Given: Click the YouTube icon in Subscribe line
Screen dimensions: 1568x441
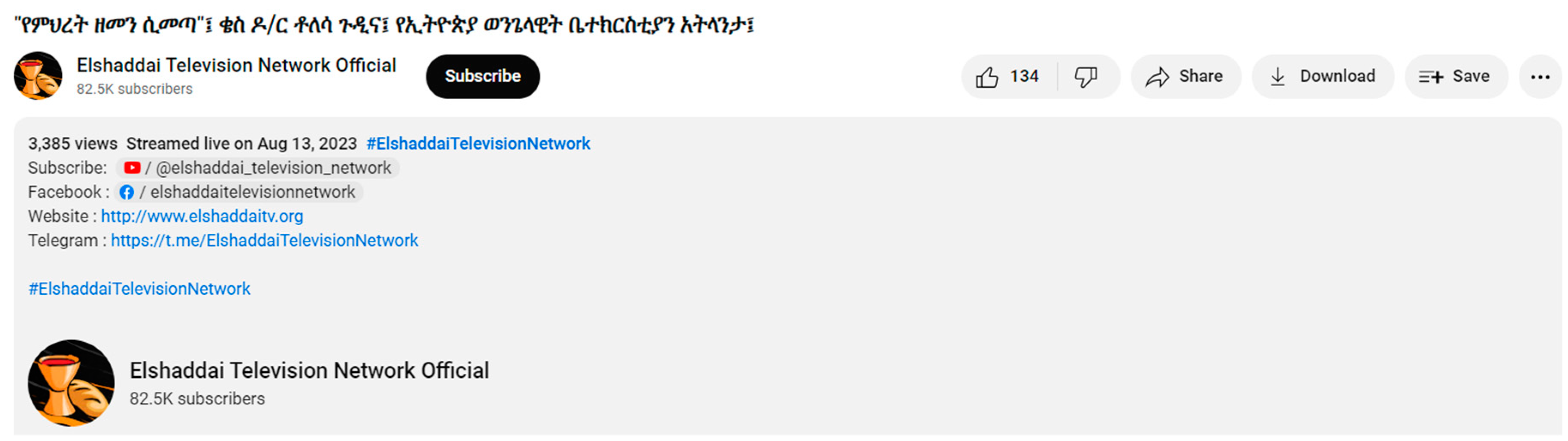Looking at the screenshot, I should click(132, 167).
